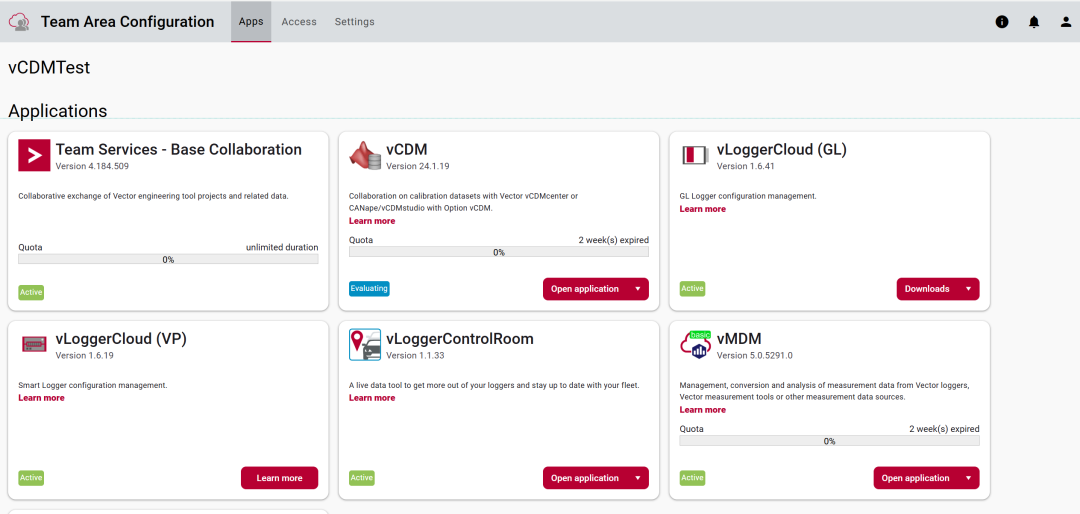Click the vLoggerCloud (VP) logger icon
Viewport: 1080px width, 514px height.
(x=34, y=343)
